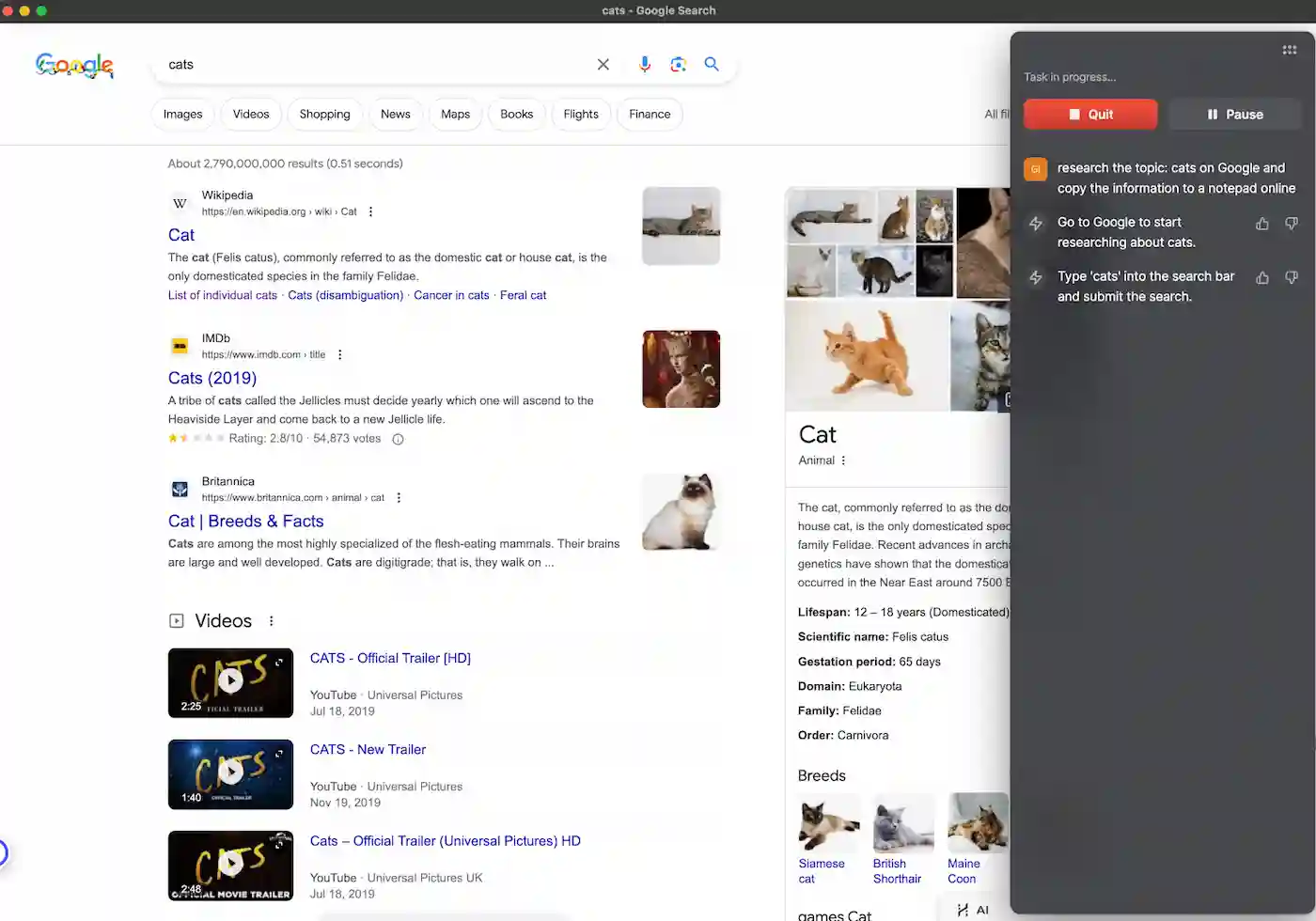This screenshot has height=921, width=1316.
Task: Quit the agent task
Action: coord(1090,114)
